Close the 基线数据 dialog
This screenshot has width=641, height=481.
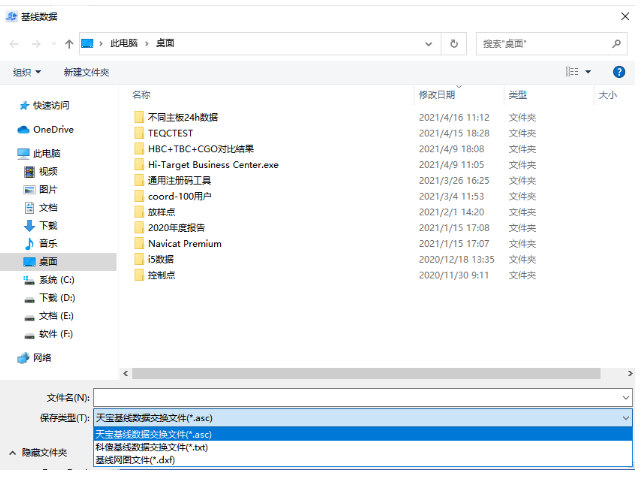point(625,16)
